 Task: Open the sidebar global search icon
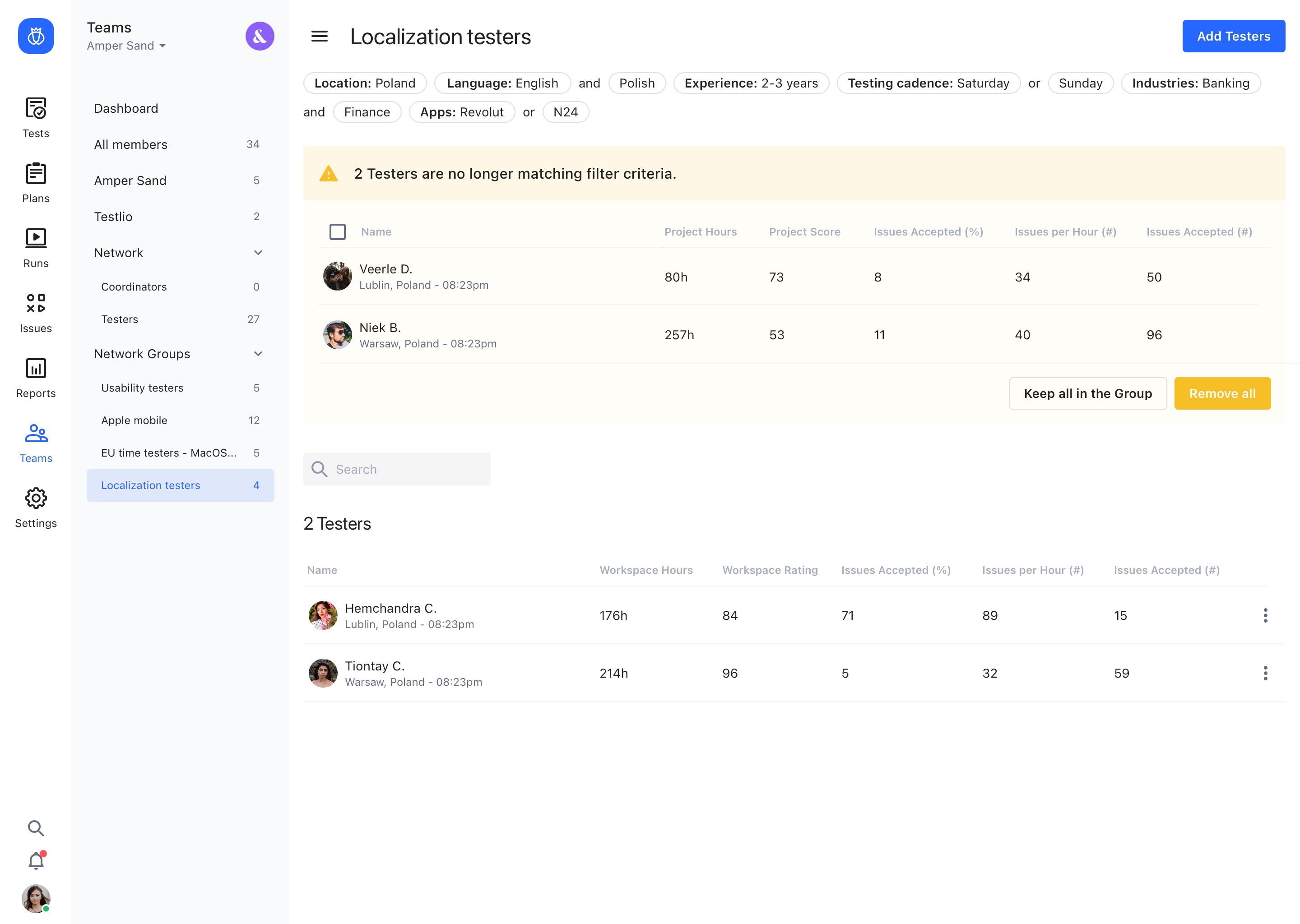(x=36, y=828)
